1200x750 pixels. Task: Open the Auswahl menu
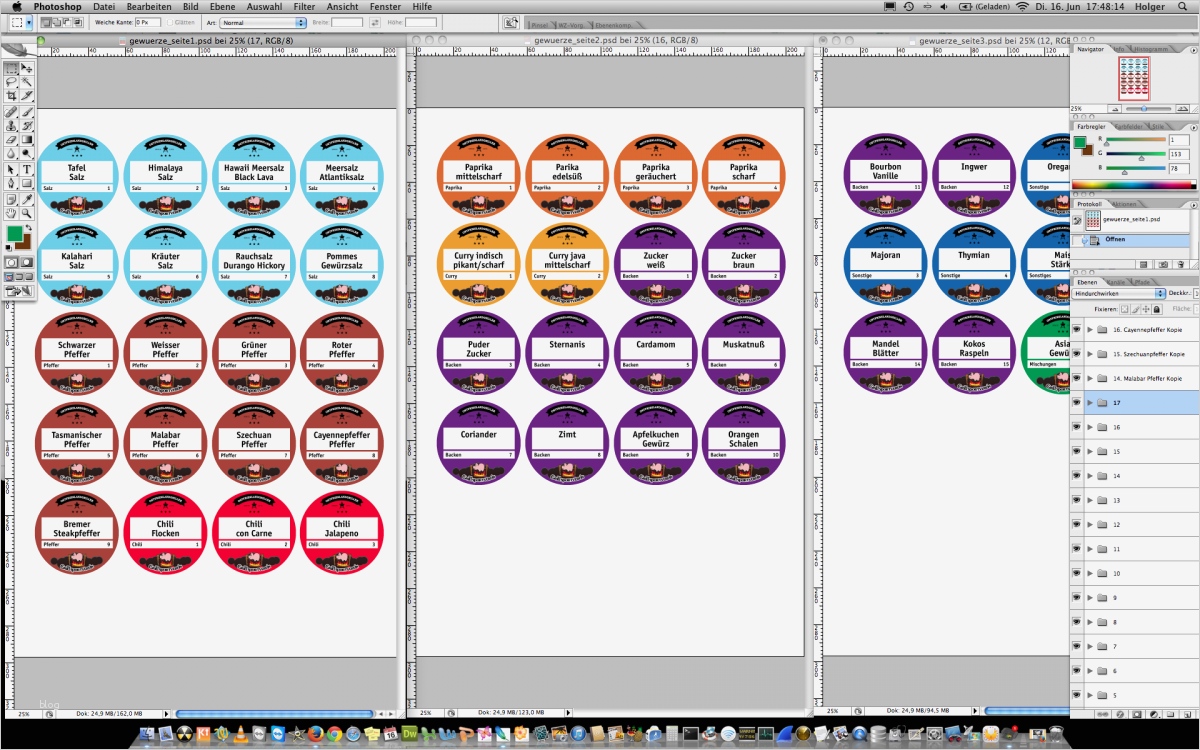tap(264, 6)
